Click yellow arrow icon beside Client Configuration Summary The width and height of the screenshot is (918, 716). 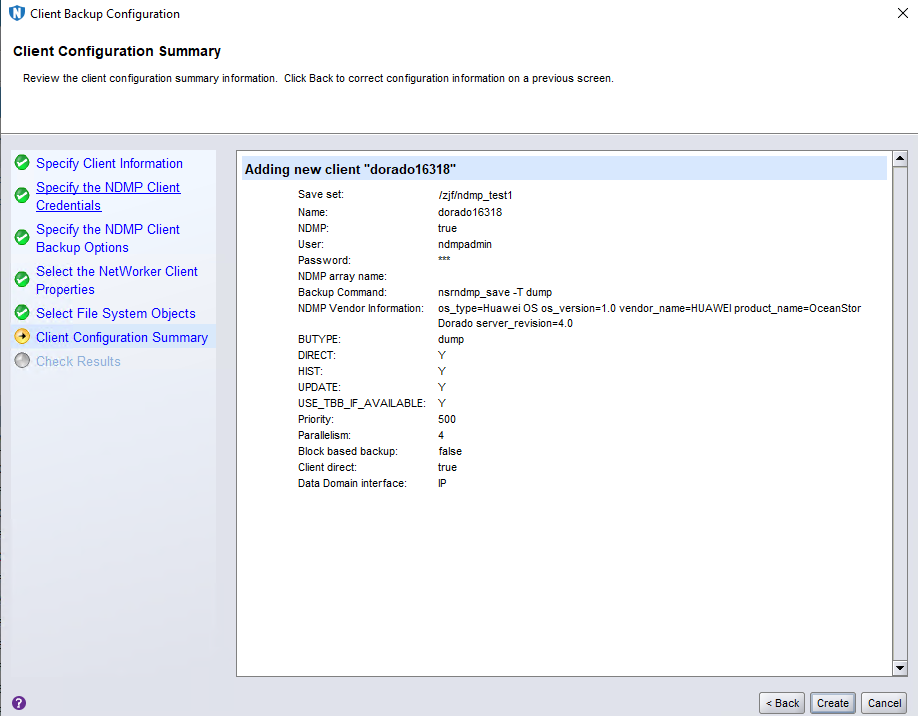(22, 337)
